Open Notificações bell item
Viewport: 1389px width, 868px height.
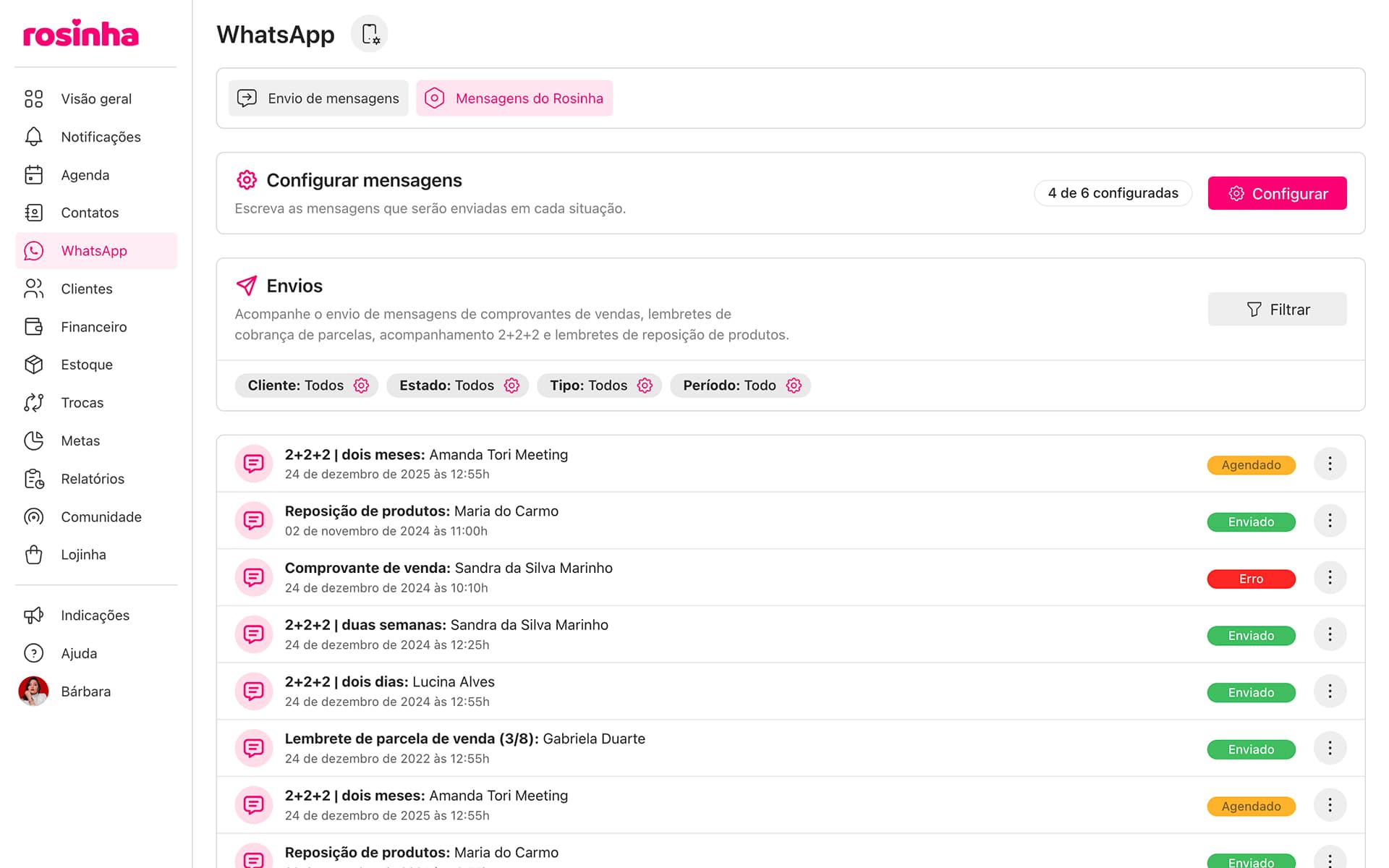[x=100, y=137]
